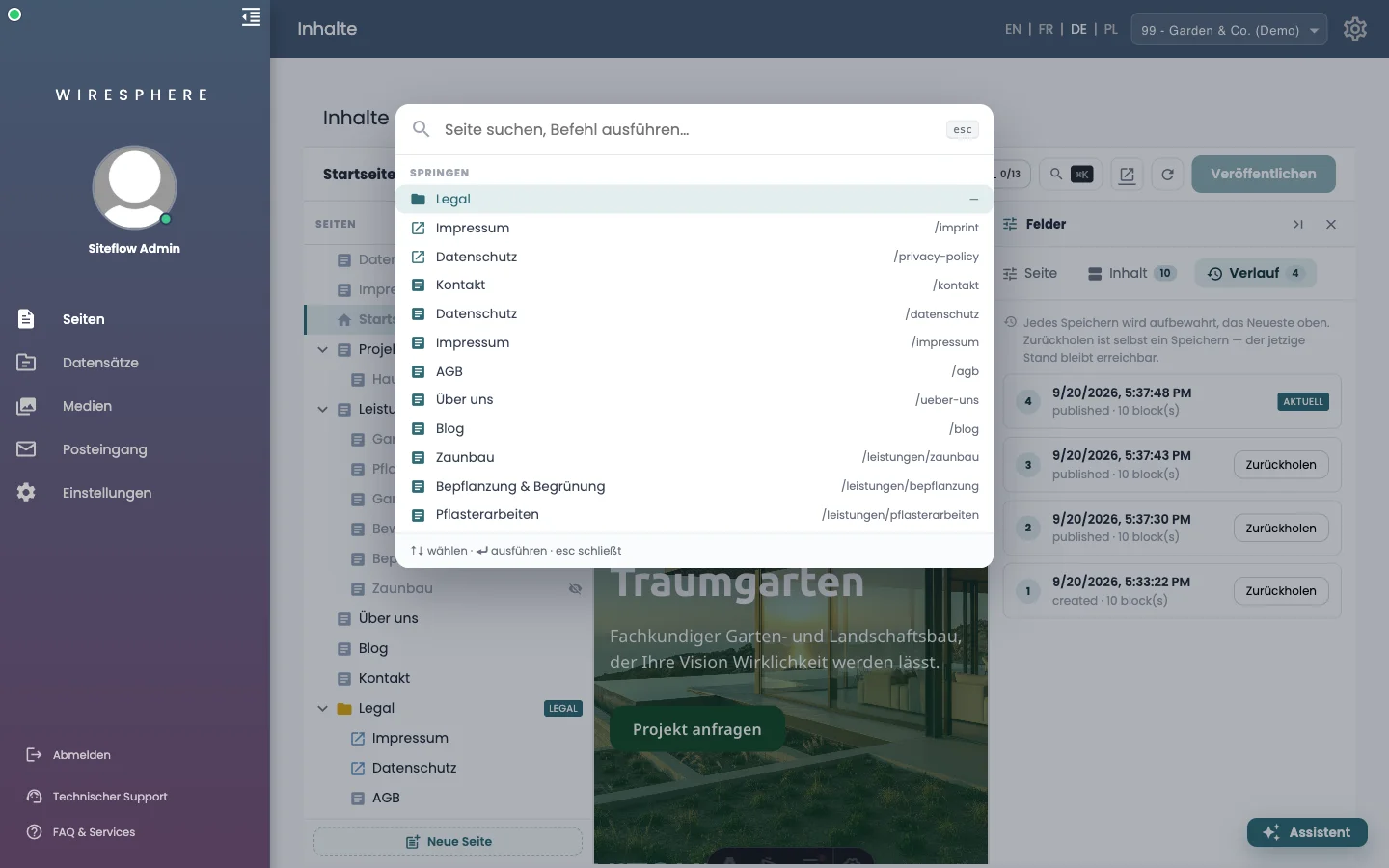Jump to Pflasterarbeiten in the results
The height and width of the screenshot is (868, 1389).
694,514
